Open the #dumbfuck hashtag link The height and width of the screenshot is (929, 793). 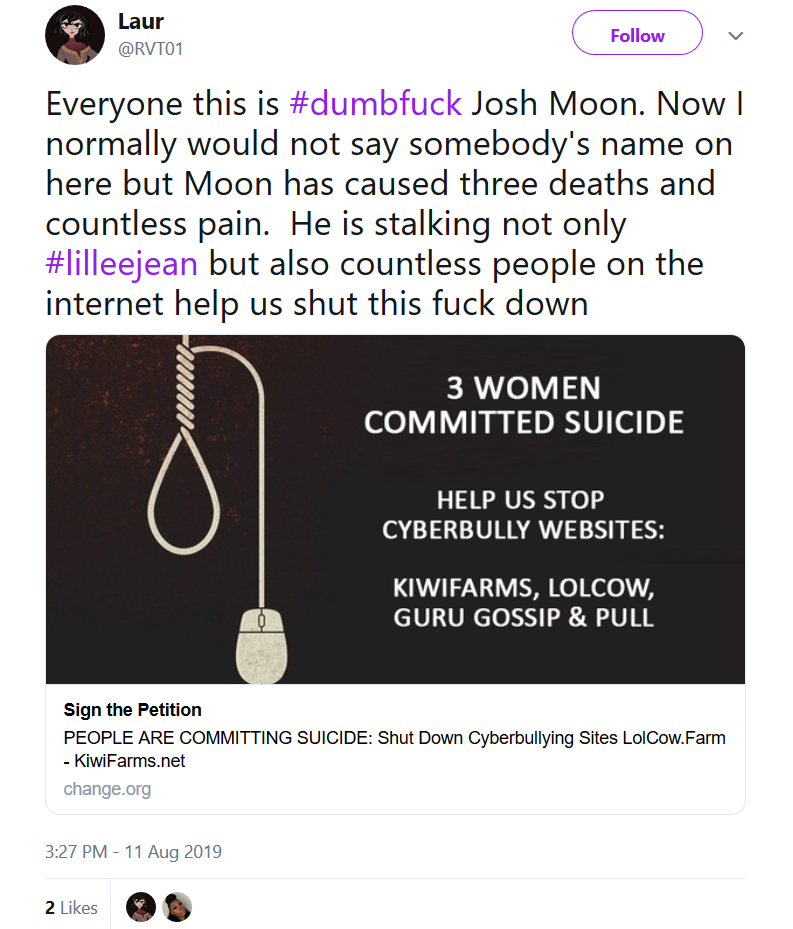(x=375, y=103)
